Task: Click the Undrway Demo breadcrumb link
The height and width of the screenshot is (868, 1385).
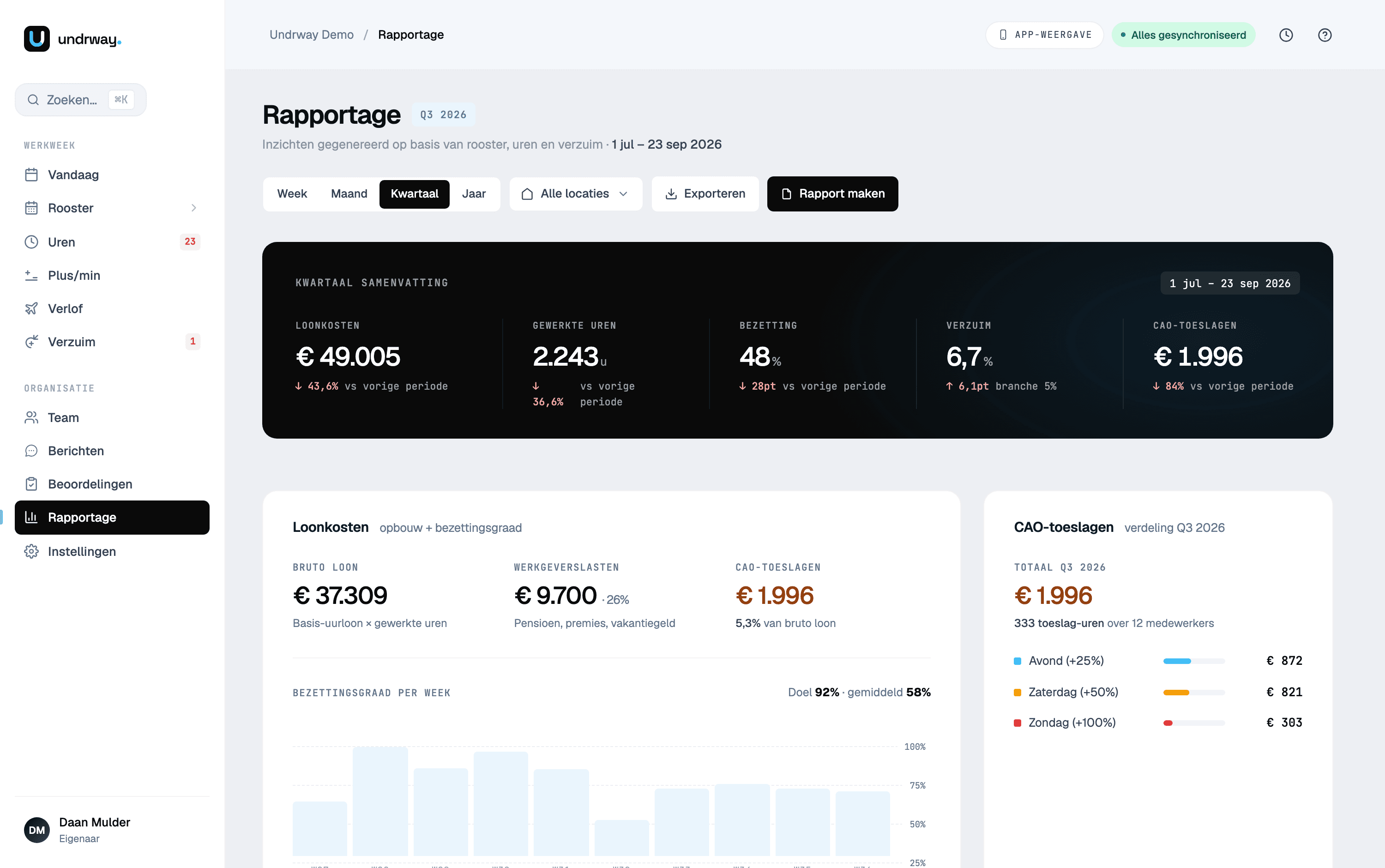Action: click(312, 35)
